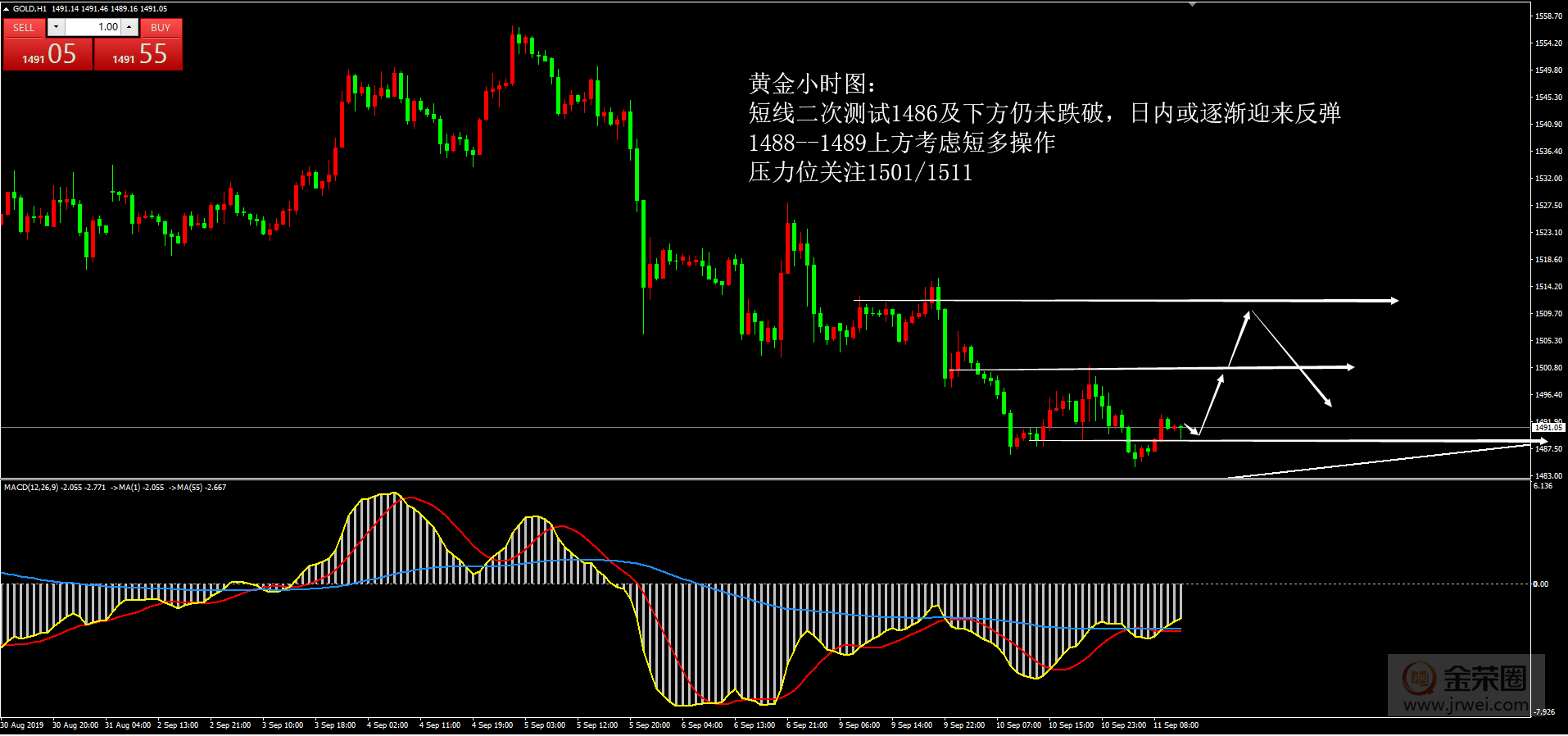Screen dimensions: 1568x736
Task: Click the 1509.70 price axis label
Action: (x=1548, y=313)
